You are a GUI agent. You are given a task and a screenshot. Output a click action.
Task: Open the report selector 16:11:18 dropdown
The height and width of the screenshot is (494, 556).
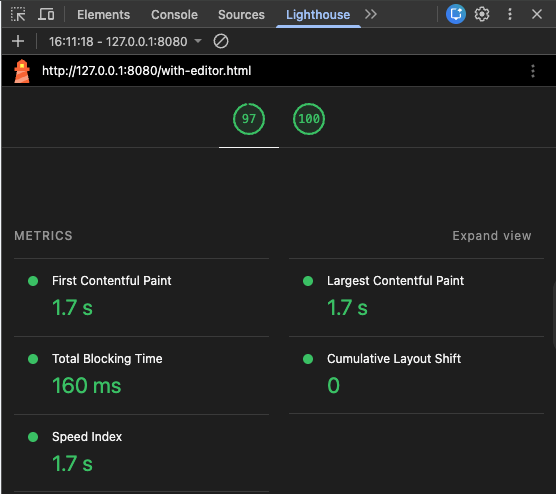click(x=125, y=41)
